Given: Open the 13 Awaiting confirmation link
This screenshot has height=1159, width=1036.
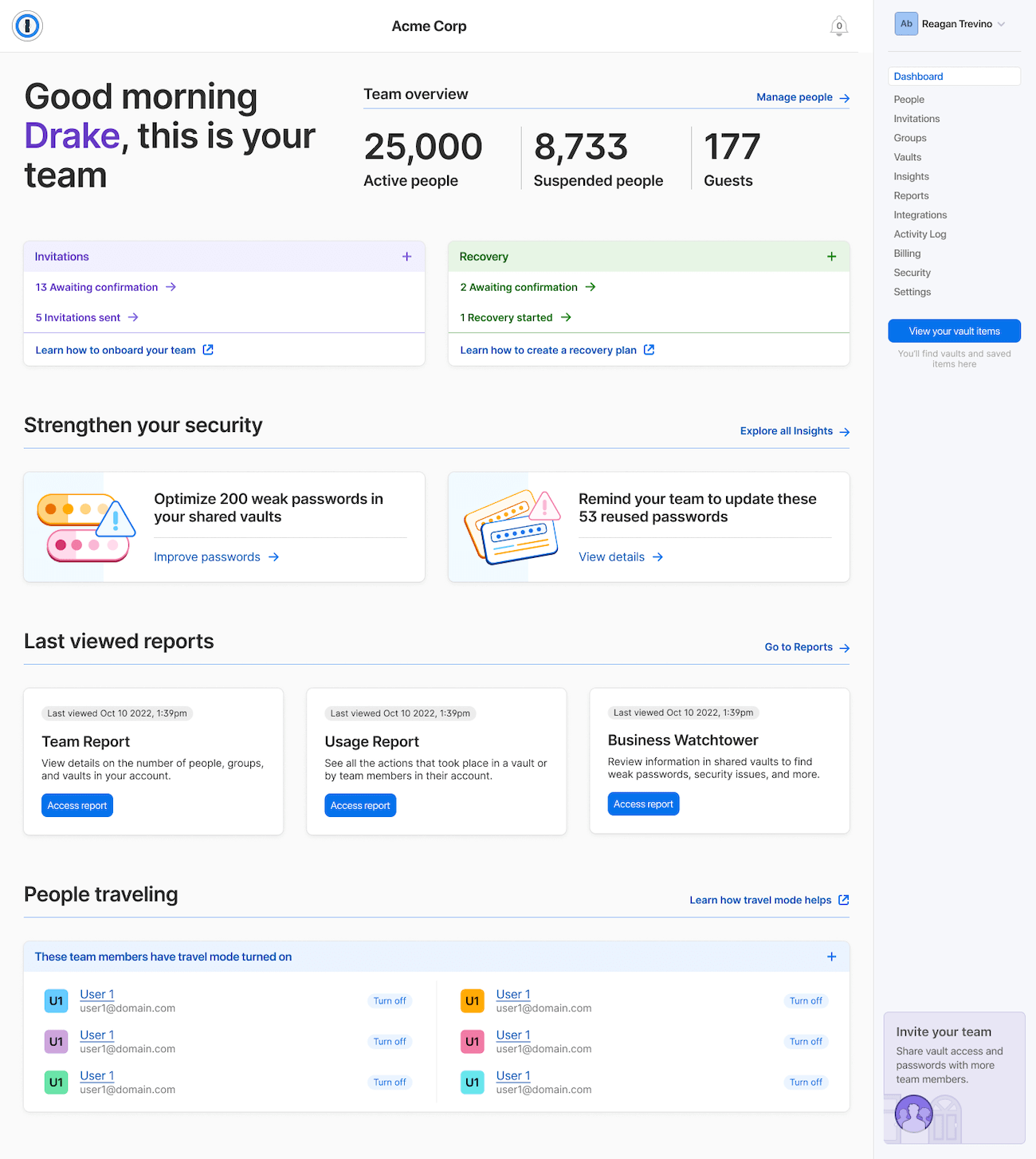Looking at the screenshot, I should [96, 287].
